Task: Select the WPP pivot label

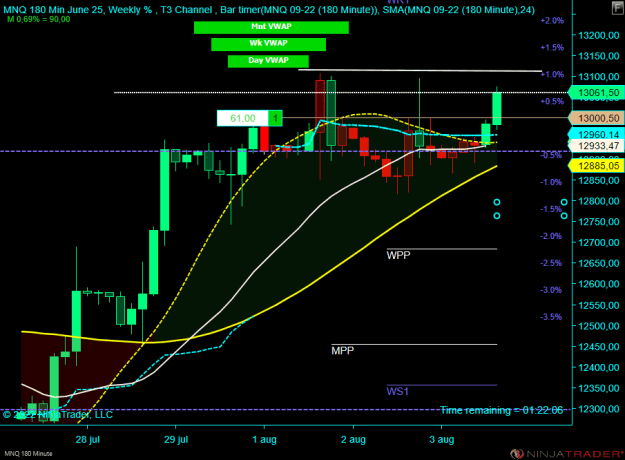Action: click(398, 255)
